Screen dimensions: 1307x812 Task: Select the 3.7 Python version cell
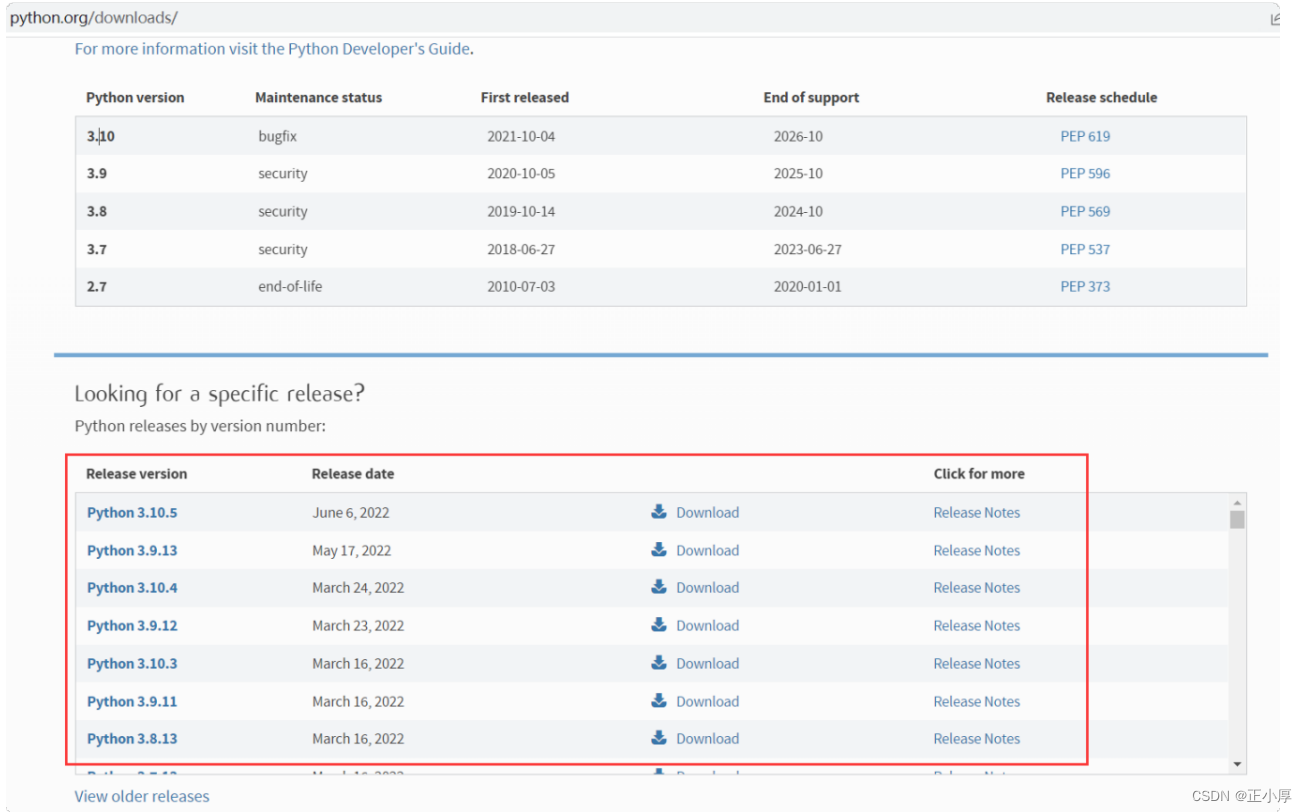(97, 249)
